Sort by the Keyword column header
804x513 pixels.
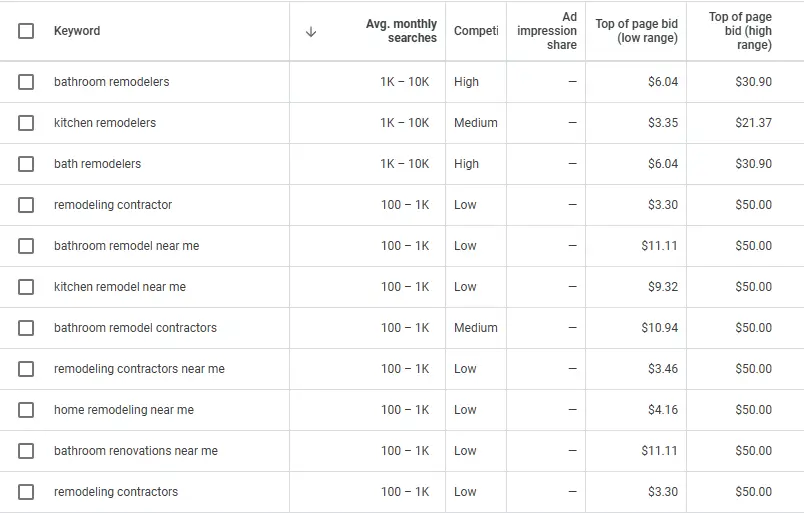[77, 31]
